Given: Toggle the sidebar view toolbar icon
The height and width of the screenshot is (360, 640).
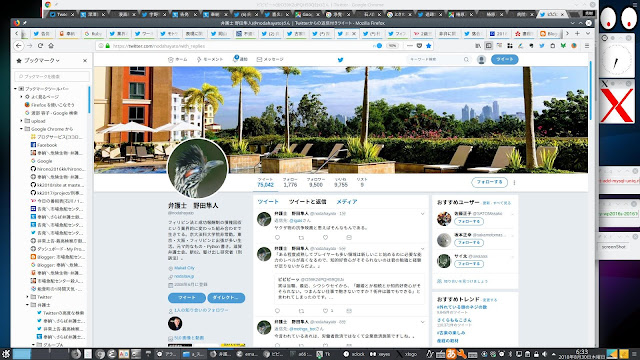Looking at the screenshot, I should click(x=489, y=46).
